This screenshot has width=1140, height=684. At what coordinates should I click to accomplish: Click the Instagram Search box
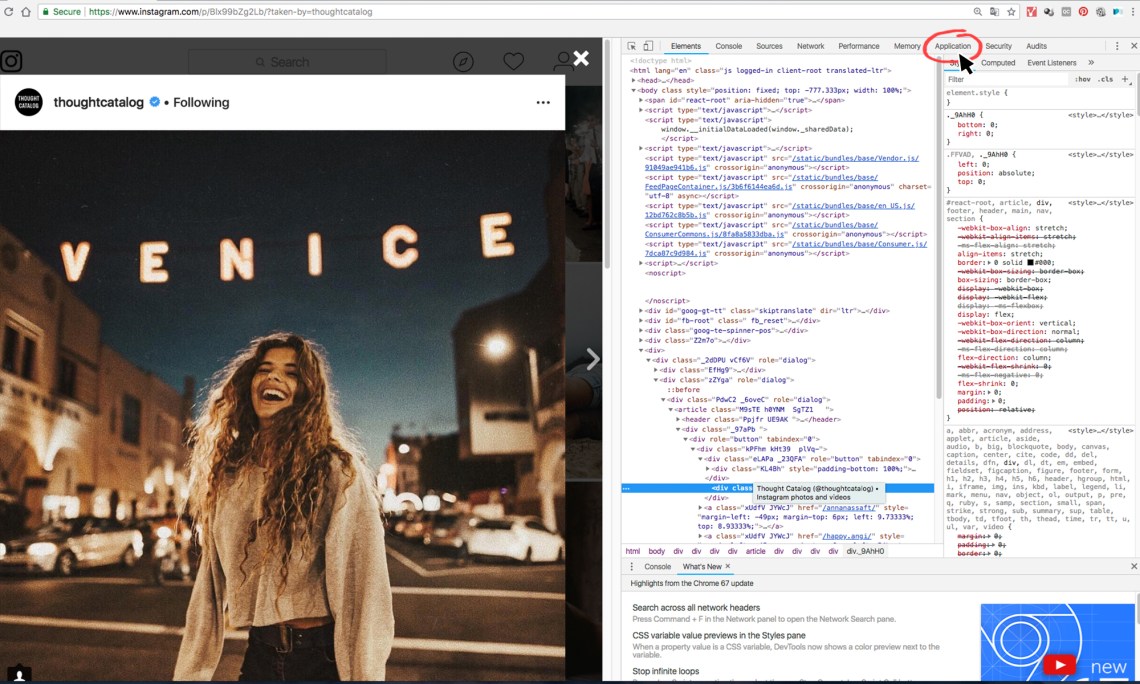click(x=286, y=63)
